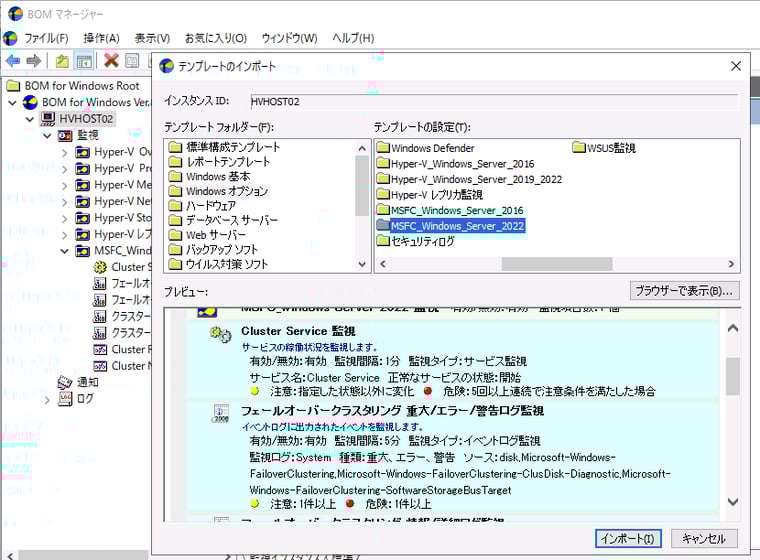Open the ウィンドウ(W) menu
The width and height of the screenshot is (760, 560).
pos(289,38)
